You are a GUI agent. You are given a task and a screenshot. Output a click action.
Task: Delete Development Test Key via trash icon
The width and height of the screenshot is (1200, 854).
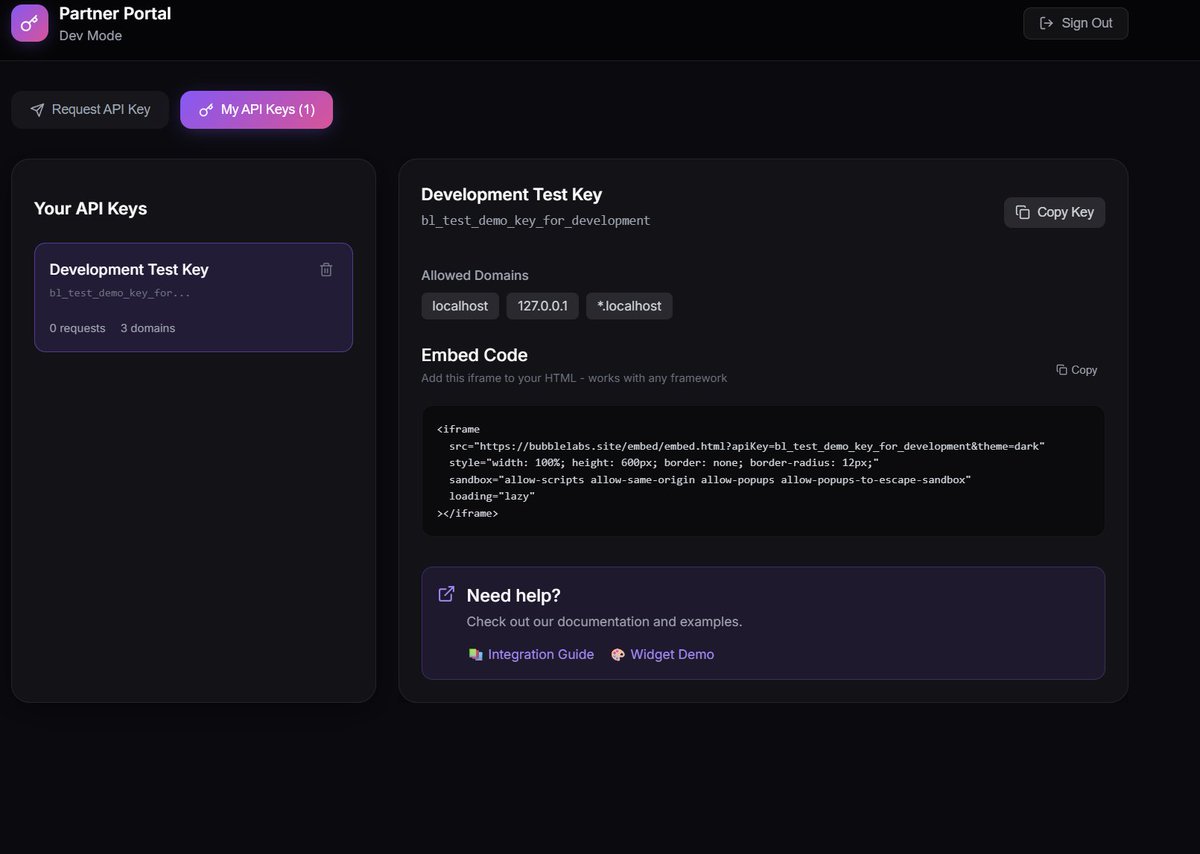click(326, 269)
